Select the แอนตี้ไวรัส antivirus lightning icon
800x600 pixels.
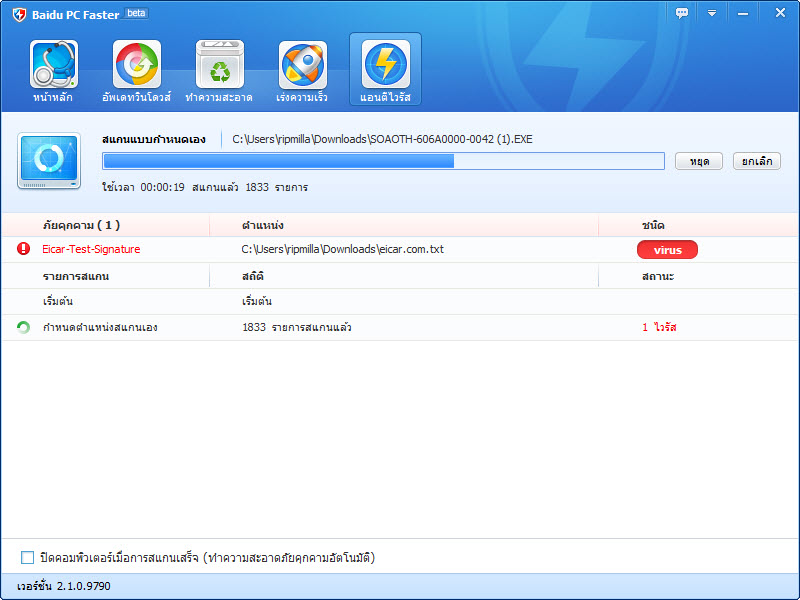point(385,66)
